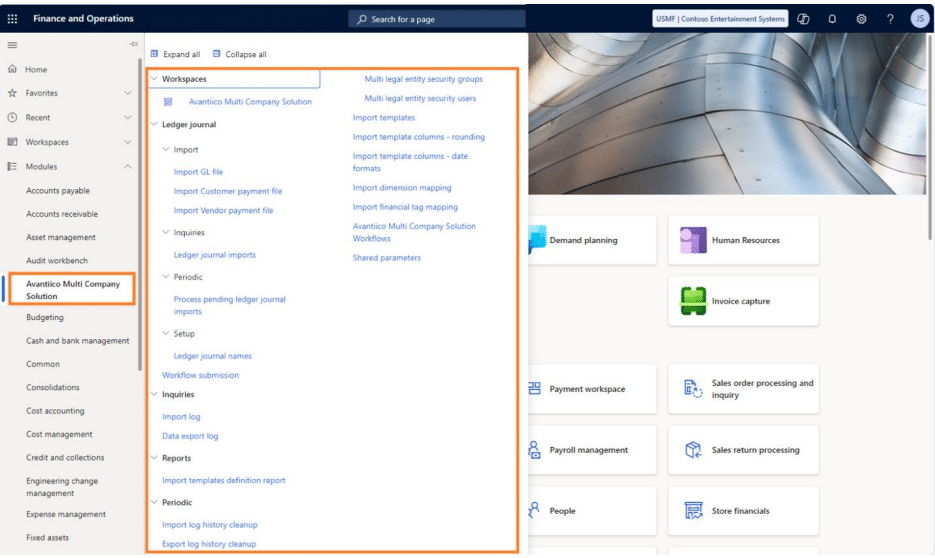Image resolution: width=935 pixels, height=558 pixels.
Task: Open the settings gear
Action: pyautogui.click(x=861, y=19)
